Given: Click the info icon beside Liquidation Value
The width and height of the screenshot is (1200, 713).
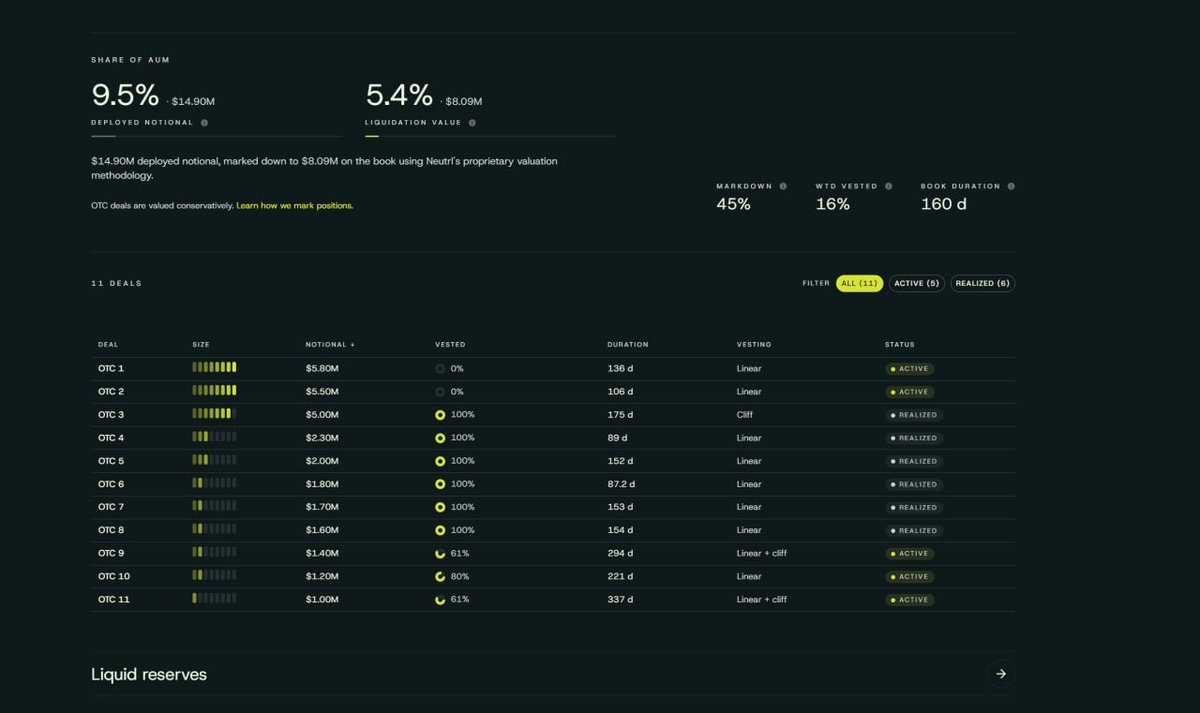Looking at the screenshot, I should click(x=472, y=123).
